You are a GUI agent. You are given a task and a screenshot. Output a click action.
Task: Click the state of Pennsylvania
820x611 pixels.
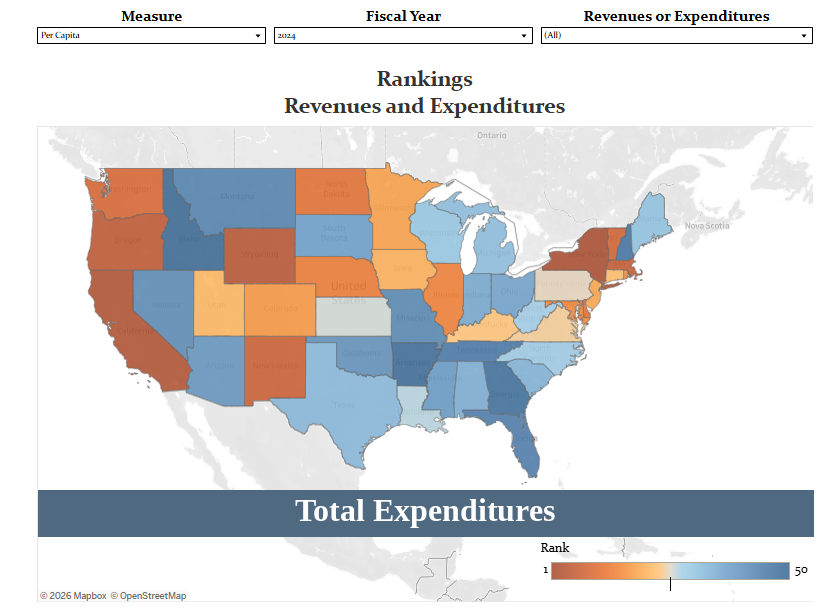point(562,285)
